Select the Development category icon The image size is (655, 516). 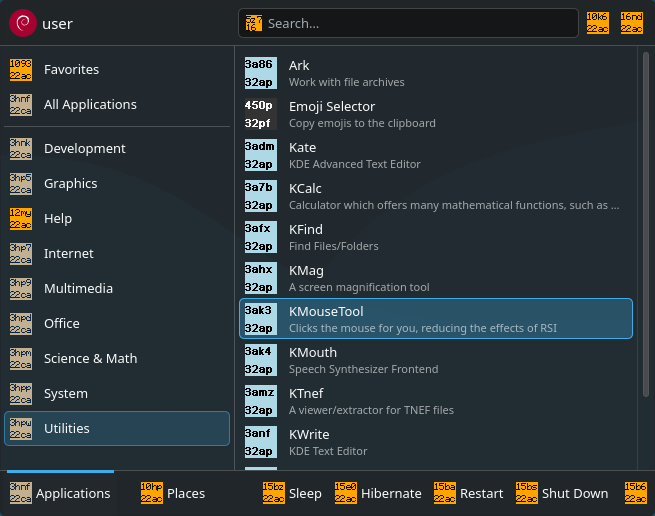click(x=21, y=149)
